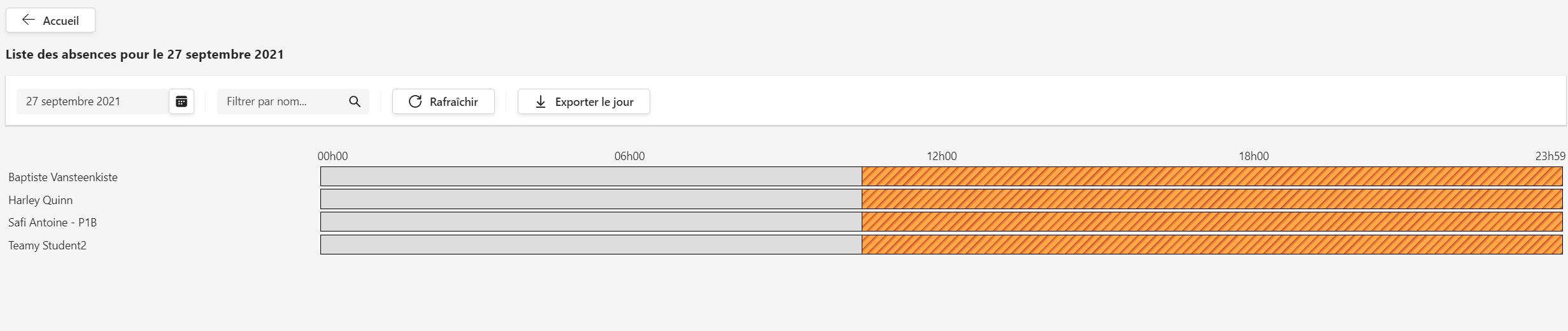This screenshot has width=1568, height=331.
Task: Select Harley Quinn's orange absence bar
Action: [x=1212, y=199]
